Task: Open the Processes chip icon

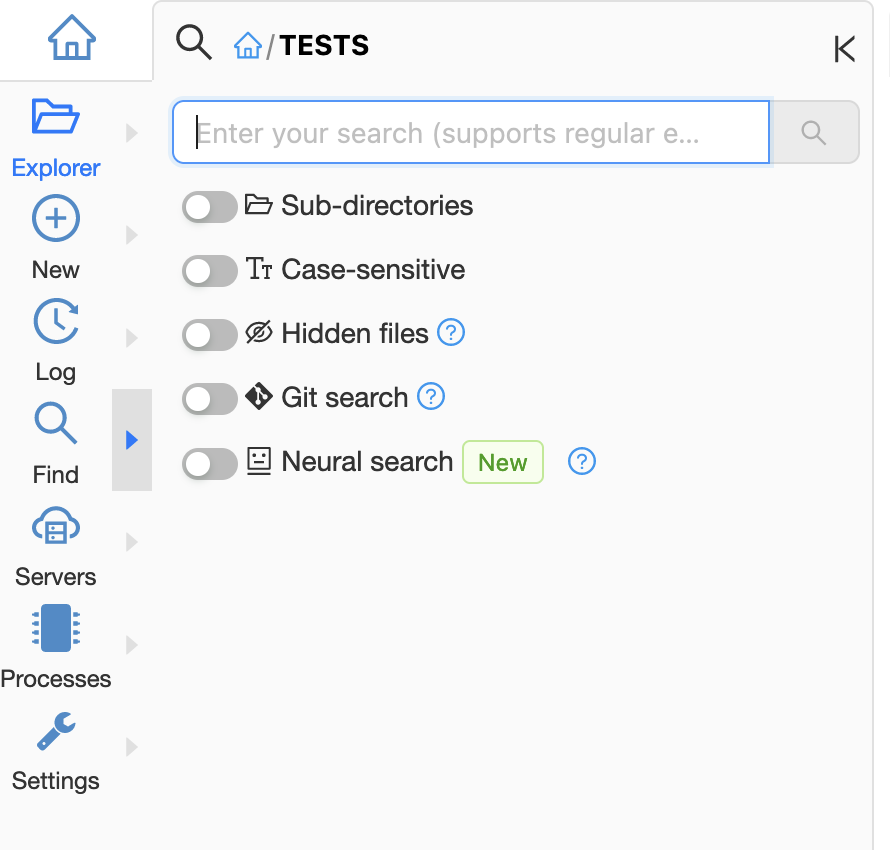Action: pos(56,628)
